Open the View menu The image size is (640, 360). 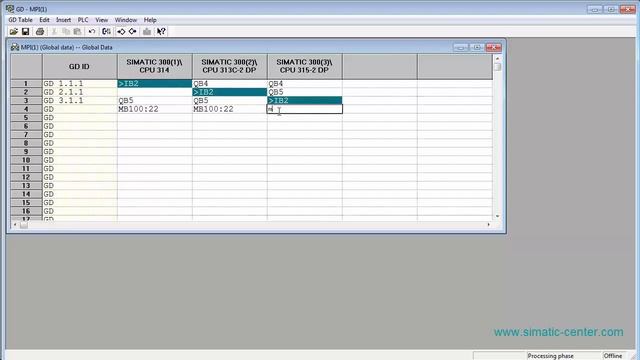[102, 20]
